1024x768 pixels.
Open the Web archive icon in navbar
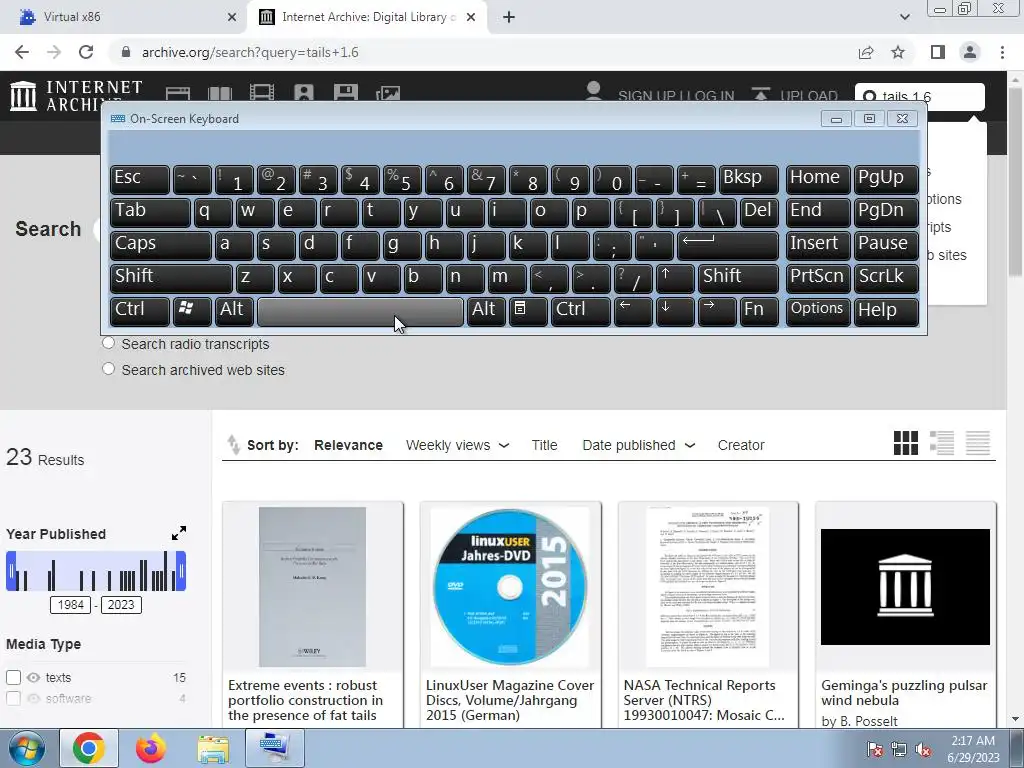[x=178, y=93]
